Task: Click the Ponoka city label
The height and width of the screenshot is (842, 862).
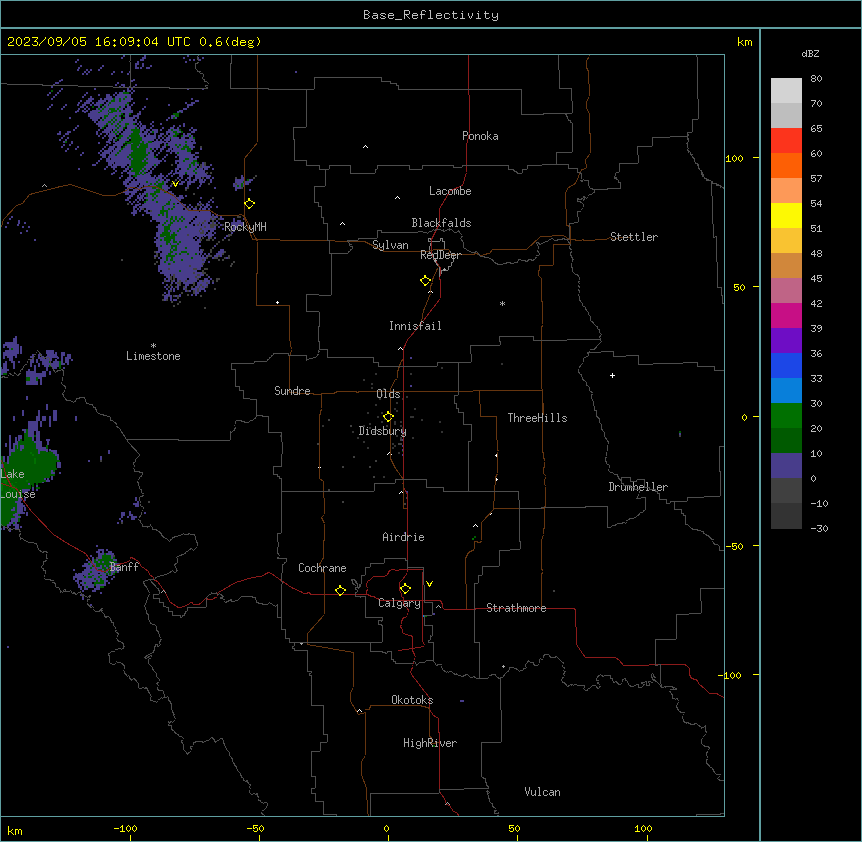Action: [480, 136]
